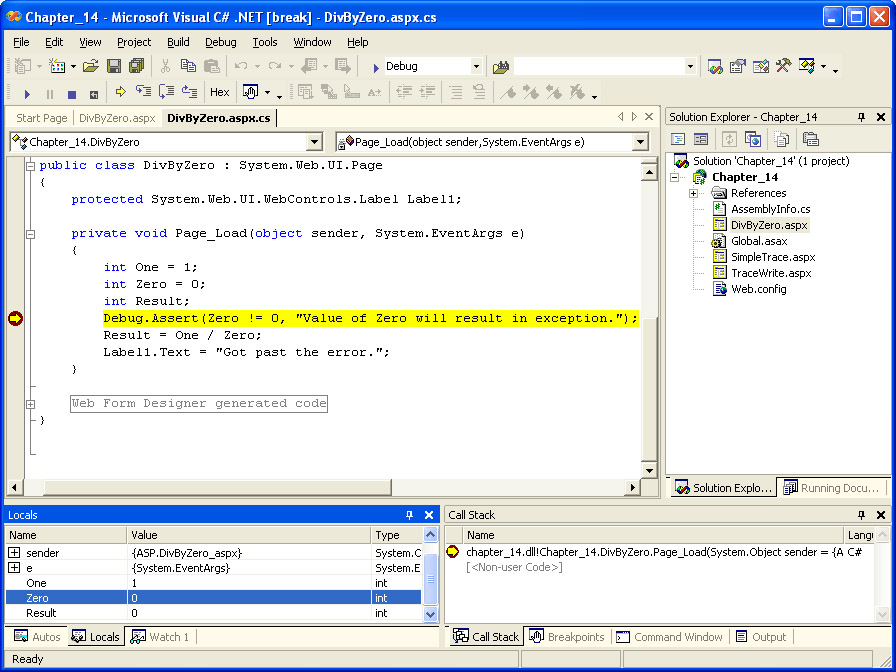
Task: Toggle auto-hide pin on Solution Explorer panel
Action: pos(861,117)
